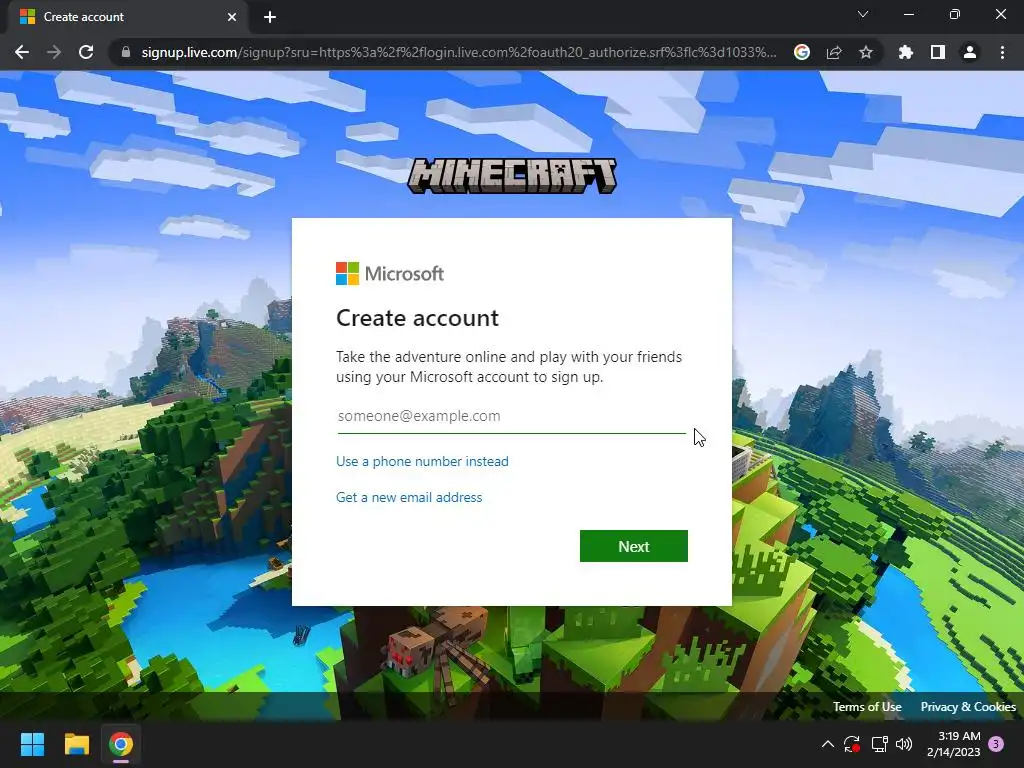Open the Chrome three-dot menu

coord(1002,52)
